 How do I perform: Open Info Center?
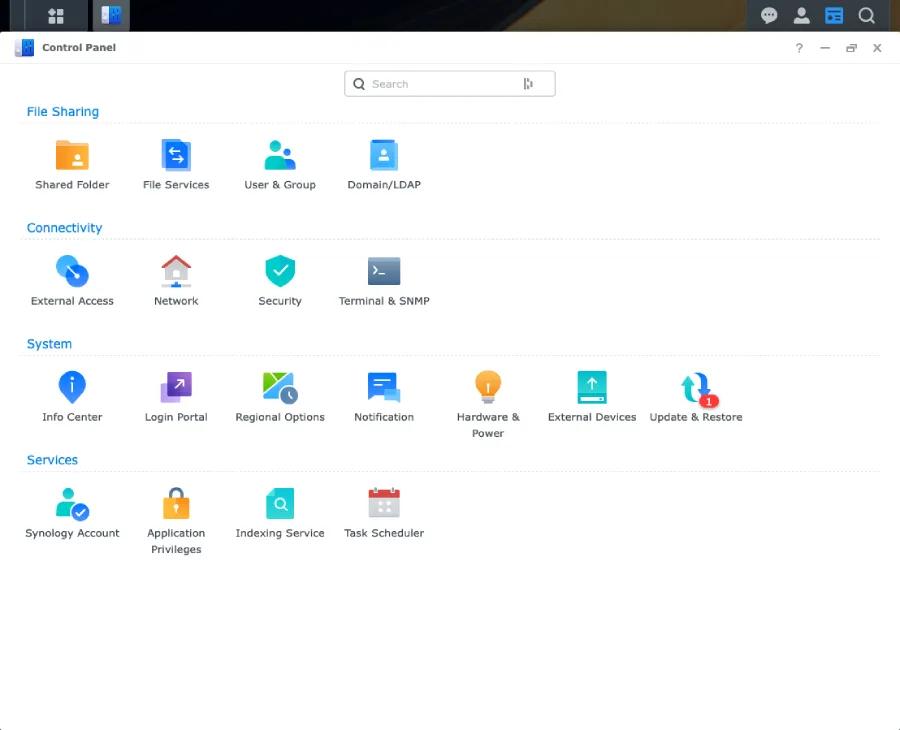pos(72,397)
